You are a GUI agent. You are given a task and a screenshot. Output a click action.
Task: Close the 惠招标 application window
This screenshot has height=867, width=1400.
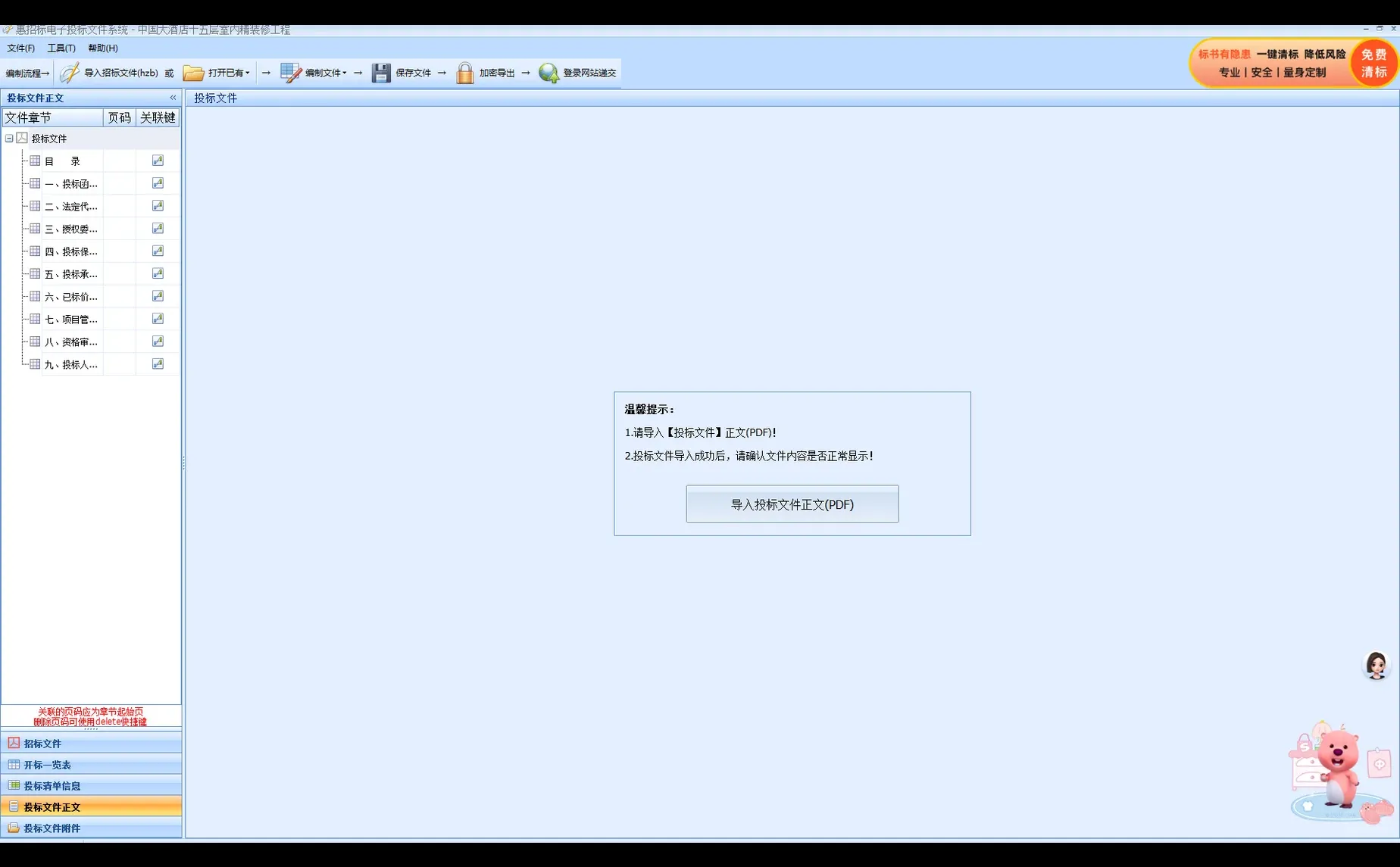point(1393,29)
